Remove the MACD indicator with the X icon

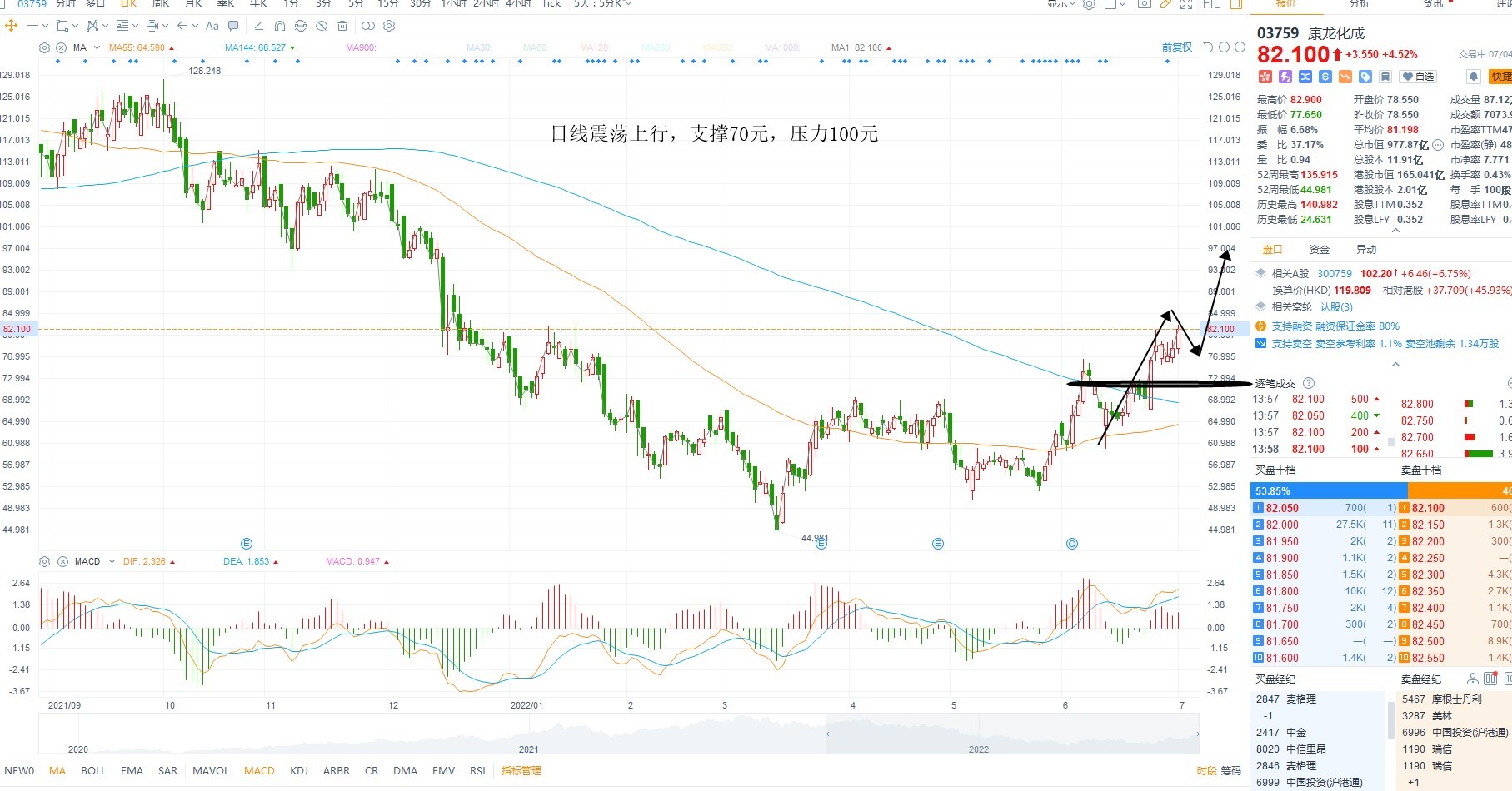tap(61, 561)
